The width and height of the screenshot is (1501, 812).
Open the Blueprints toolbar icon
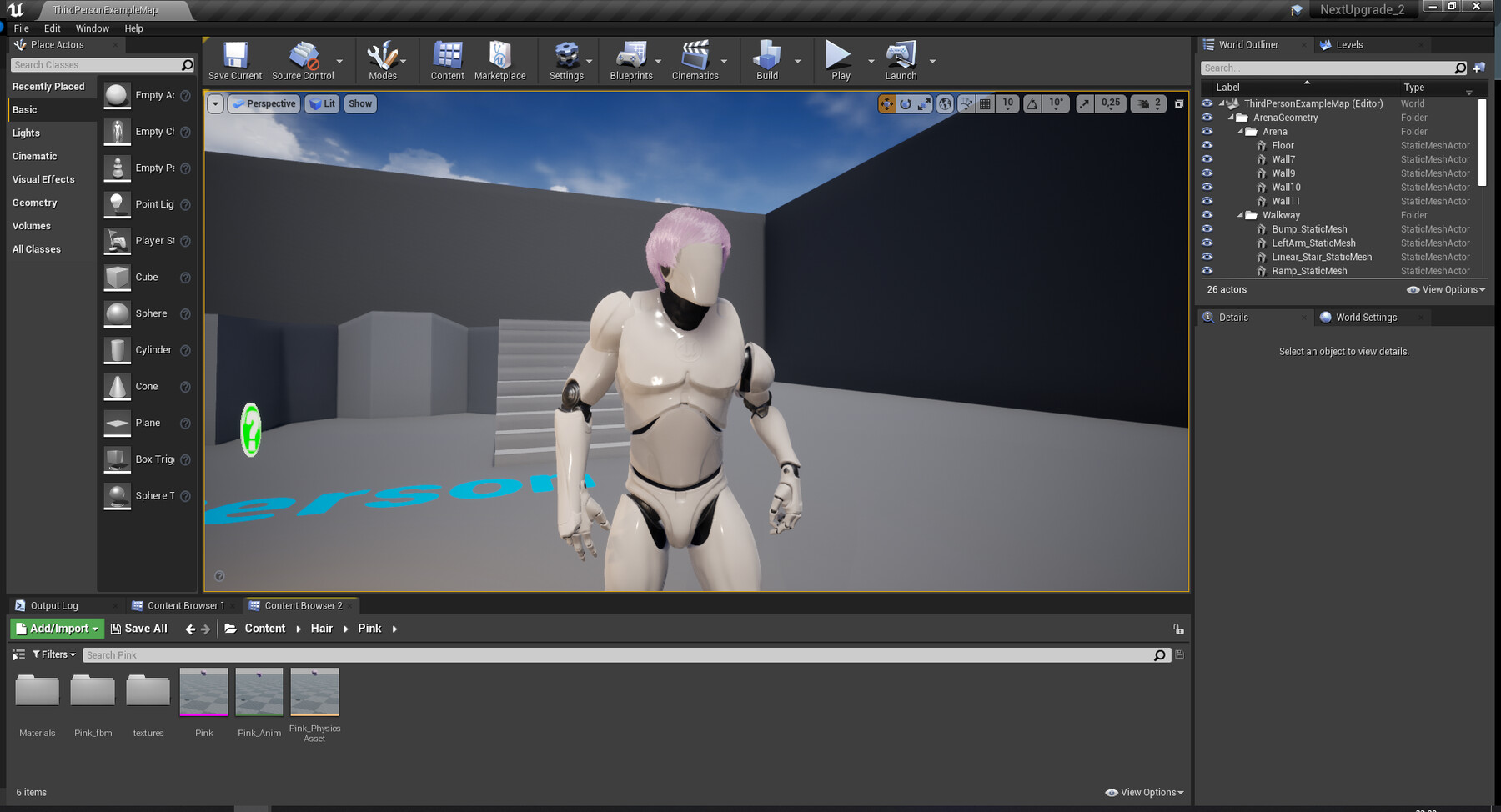(x=631, y=60)
